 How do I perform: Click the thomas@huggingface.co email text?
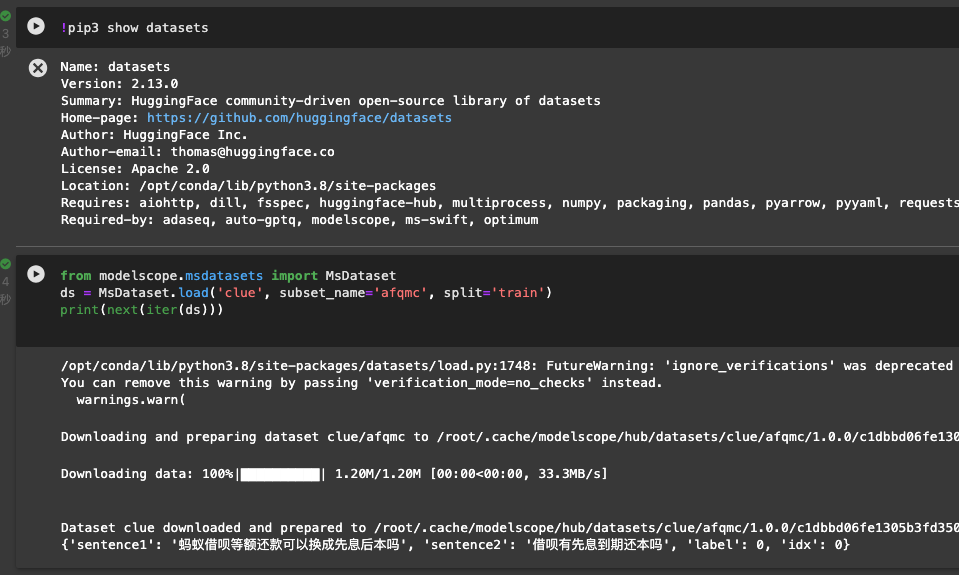click(252, 152)
